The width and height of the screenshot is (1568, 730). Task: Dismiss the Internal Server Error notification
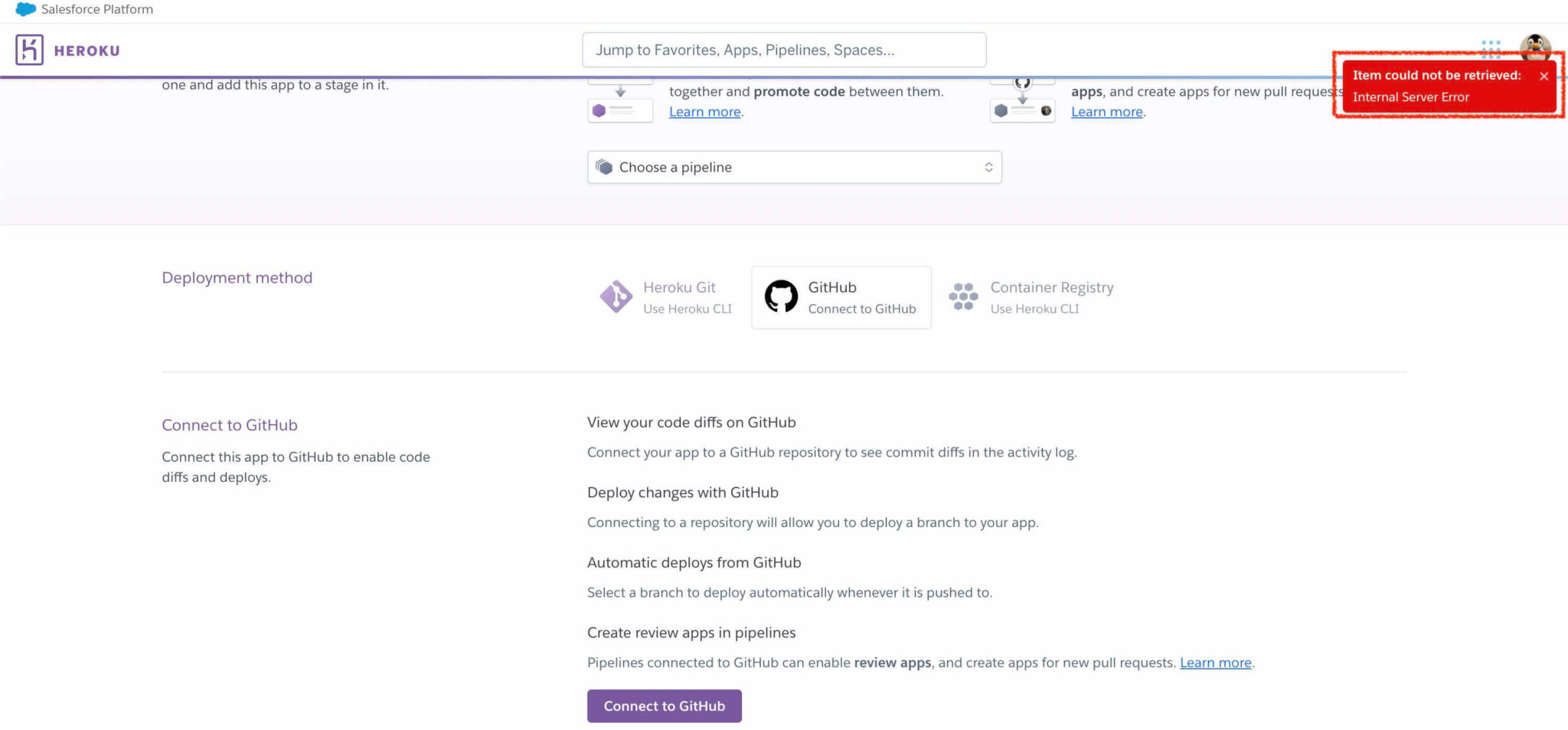point(1544,76)
